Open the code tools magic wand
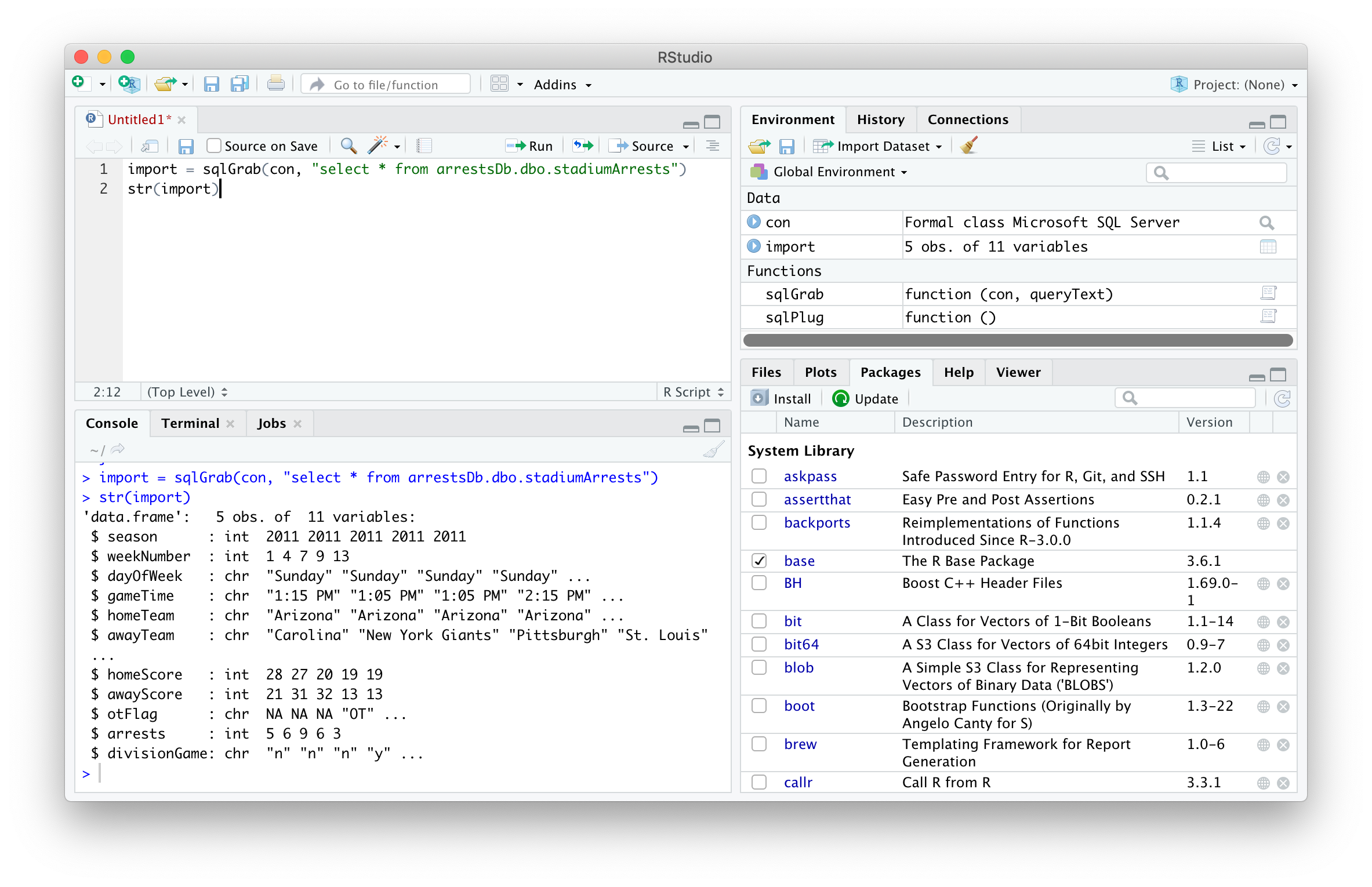Viewport: 1372px width, 887px height. pyautogui.click(x=378, y=146)
